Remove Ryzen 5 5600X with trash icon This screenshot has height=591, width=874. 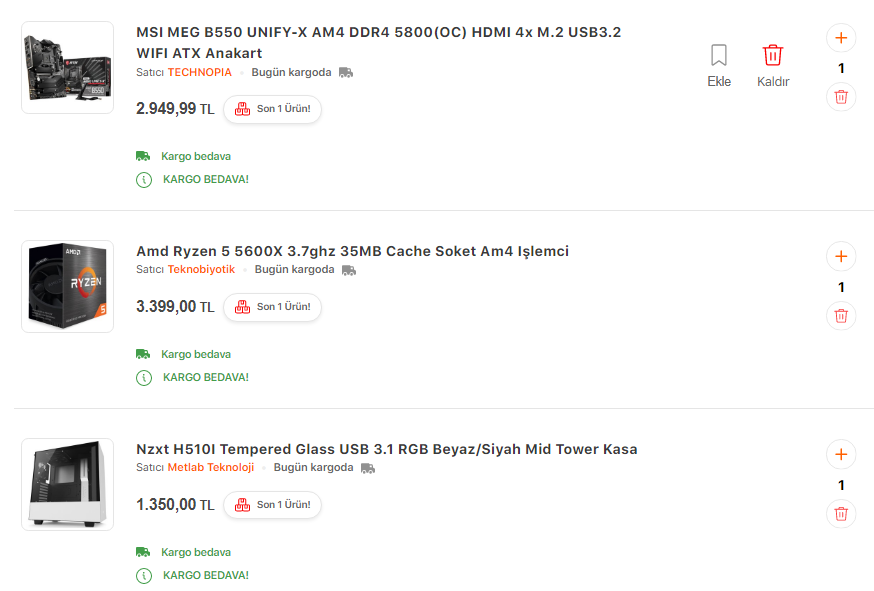[x=841, y=315]
